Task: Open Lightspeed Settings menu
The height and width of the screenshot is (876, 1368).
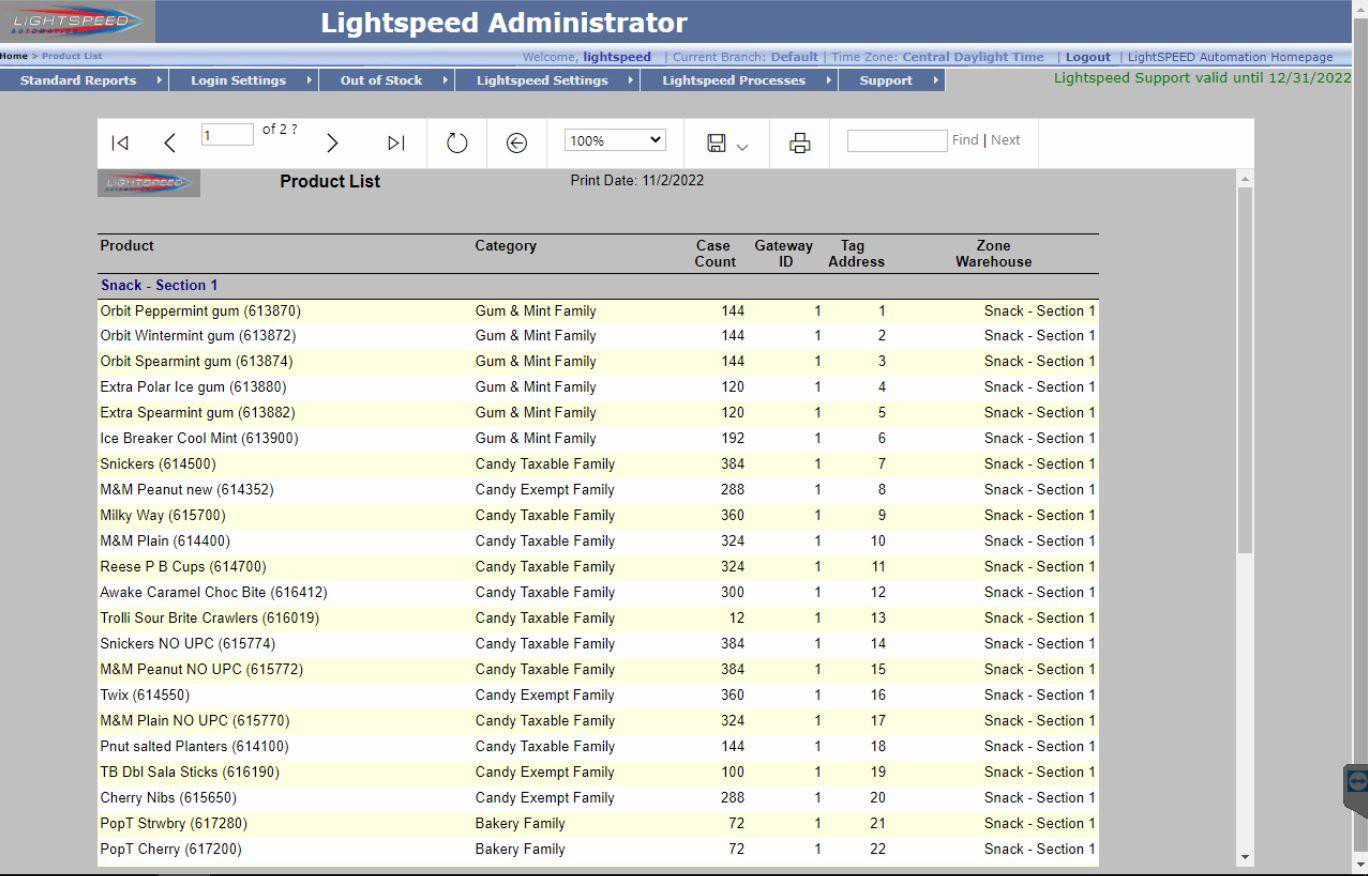Action: point(549,80)
